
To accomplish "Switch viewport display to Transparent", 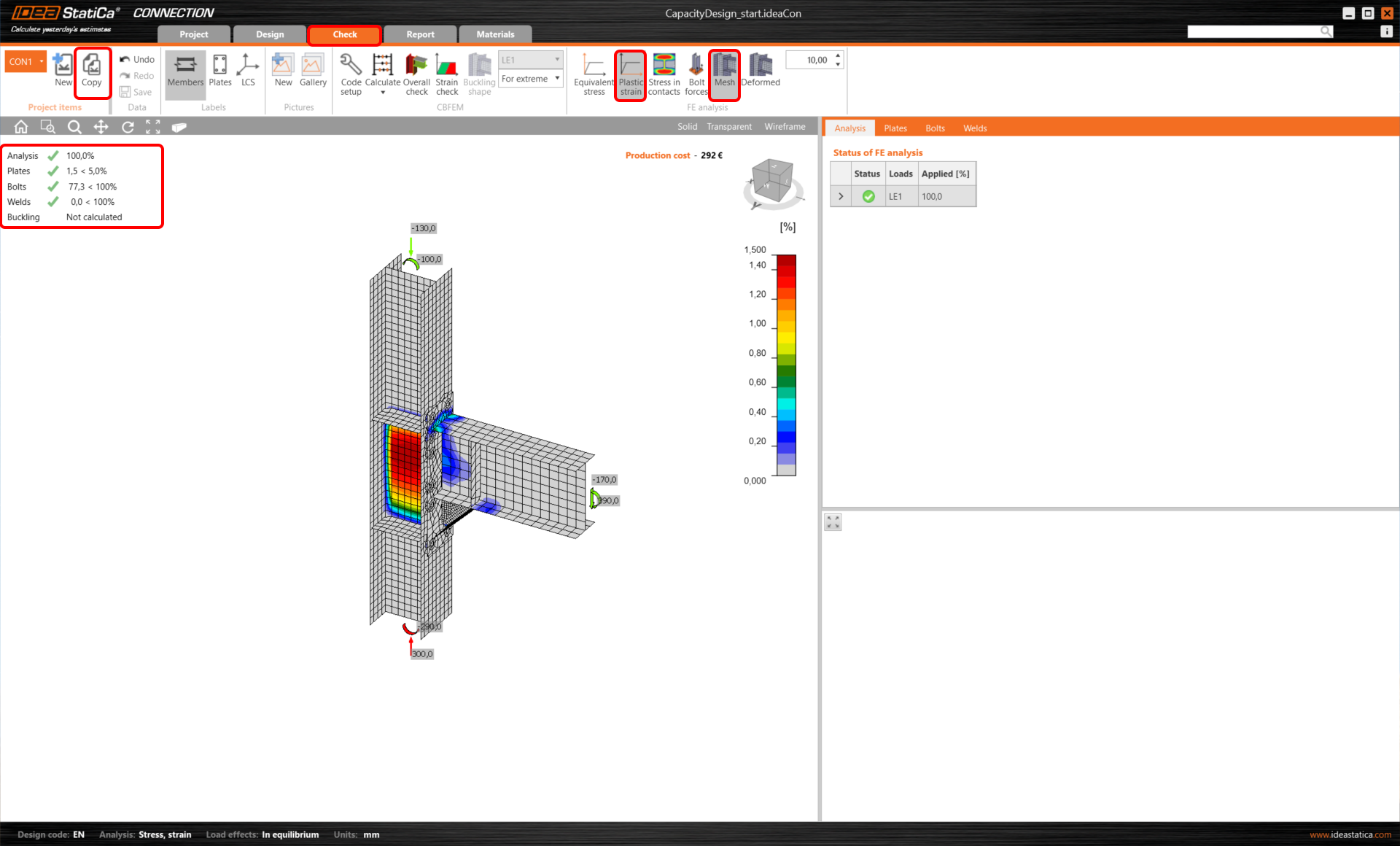I will [728, 126].
